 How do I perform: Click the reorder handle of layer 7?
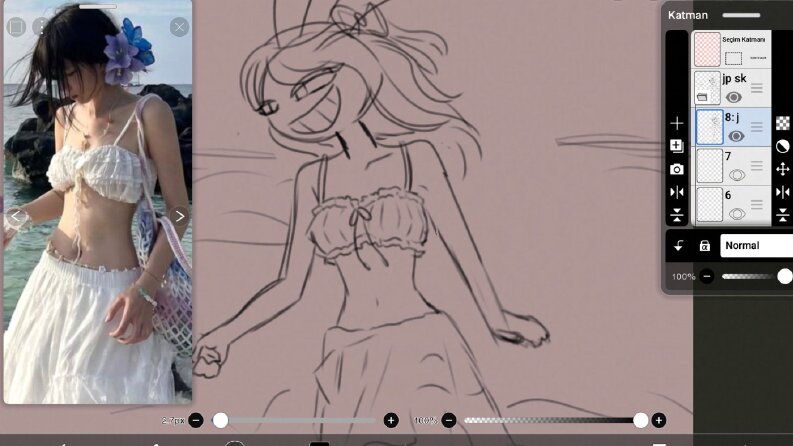(x=757, y=166)
